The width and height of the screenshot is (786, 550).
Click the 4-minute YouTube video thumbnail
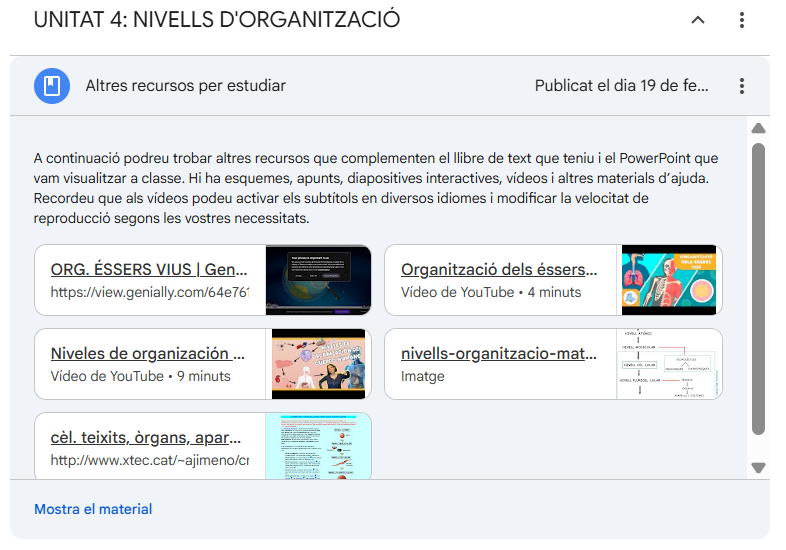click(668, 280)
